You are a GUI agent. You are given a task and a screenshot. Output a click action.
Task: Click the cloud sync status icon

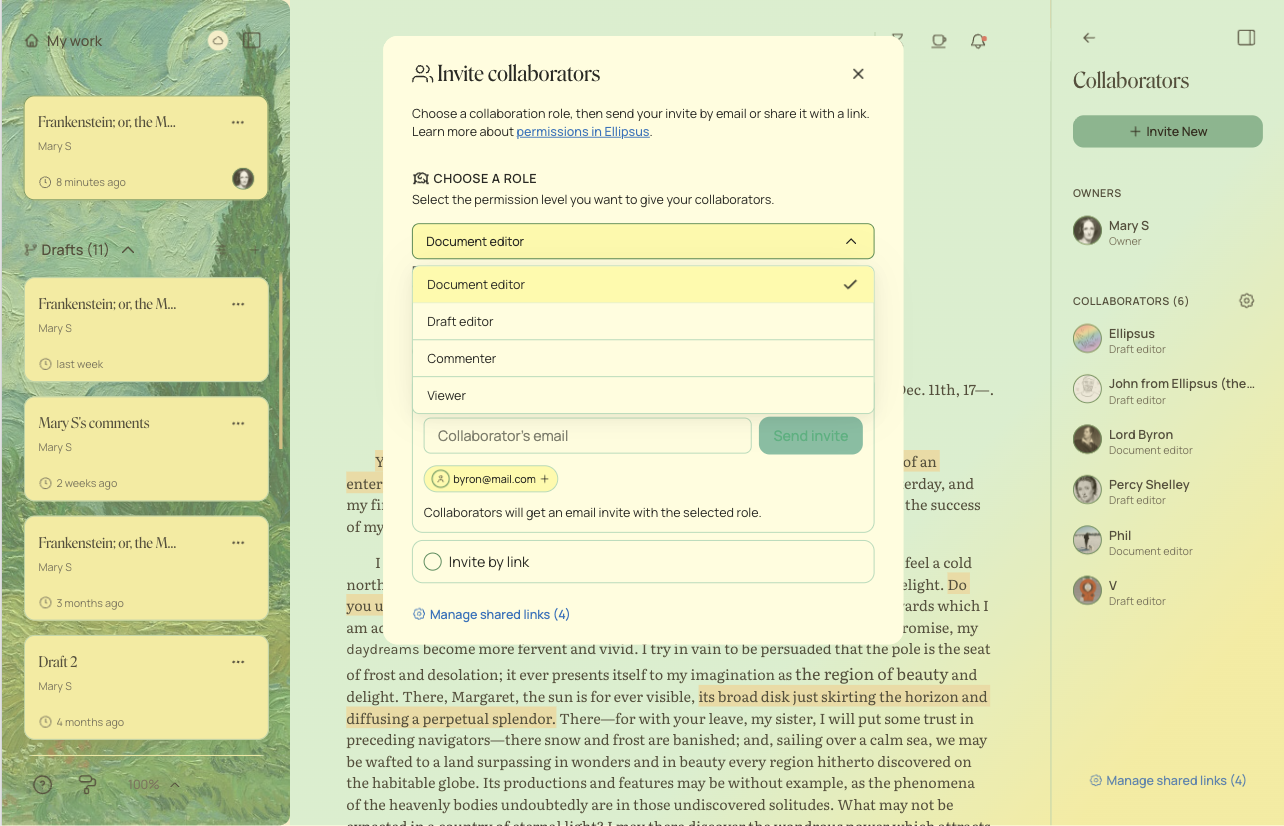[x=218, y=40]
